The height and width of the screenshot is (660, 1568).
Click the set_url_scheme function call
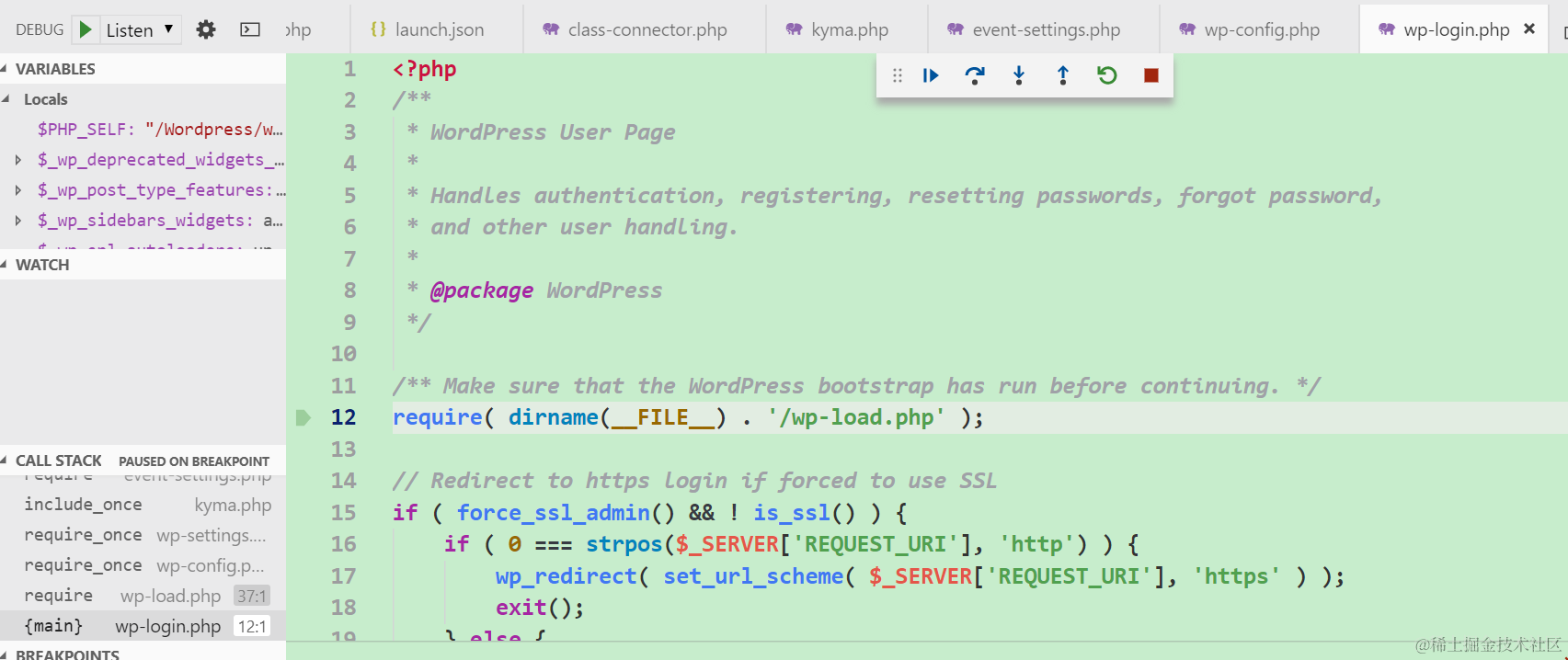pos(753,576)
